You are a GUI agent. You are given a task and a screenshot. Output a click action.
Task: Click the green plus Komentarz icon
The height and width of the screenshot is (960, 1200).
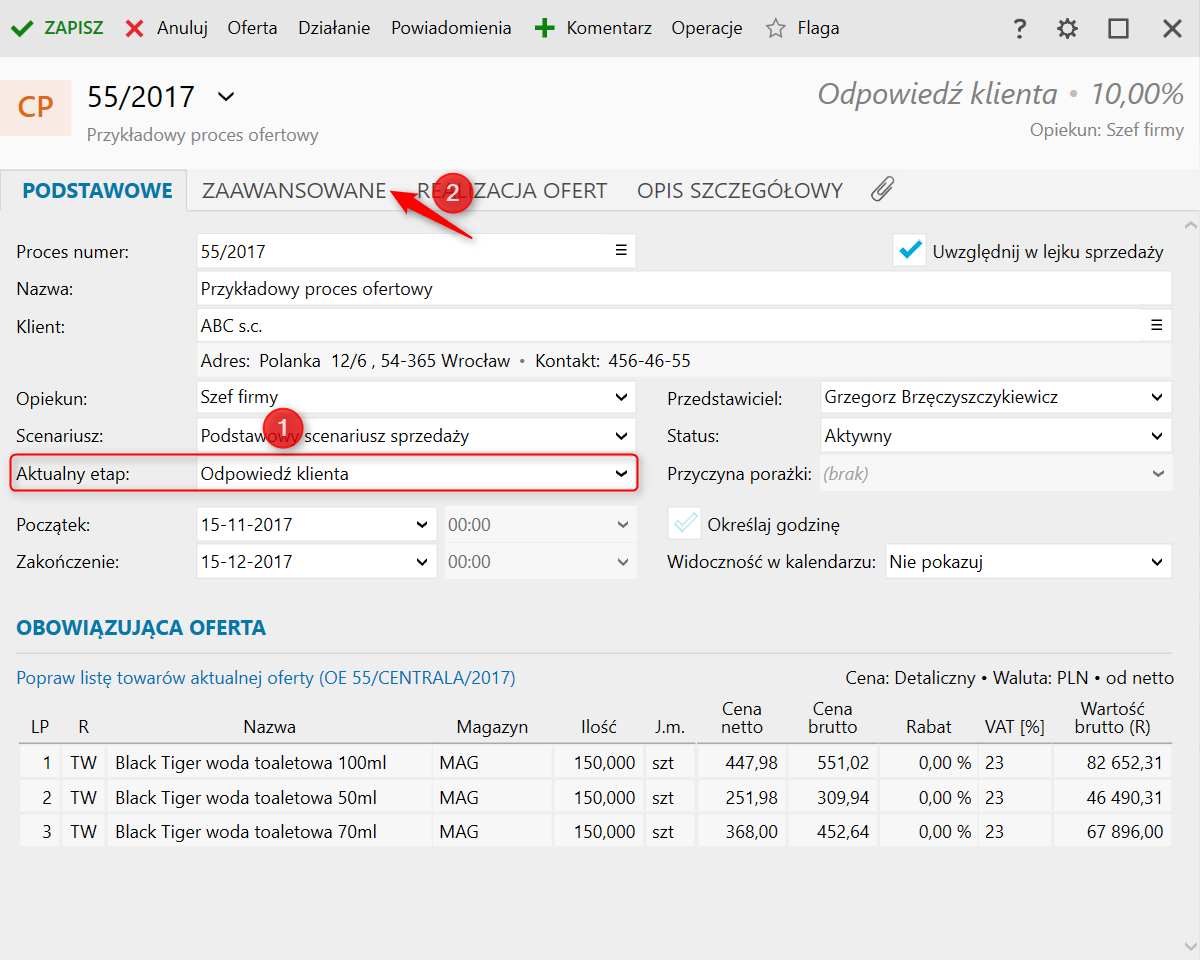pyautogui.click(x=544, y=28)
